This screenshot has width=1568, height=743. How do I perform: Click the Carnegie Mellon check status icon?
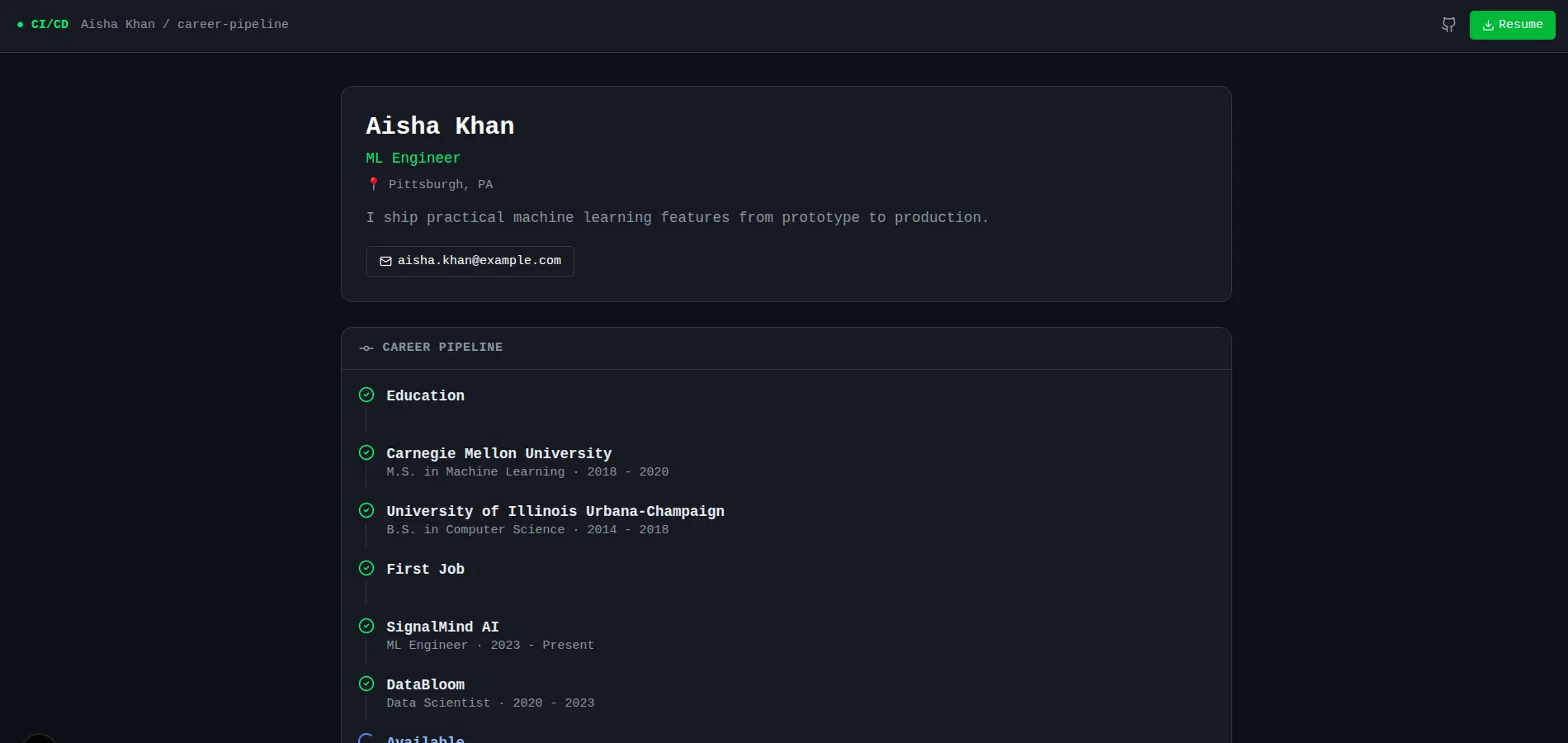tap(366, 452)
